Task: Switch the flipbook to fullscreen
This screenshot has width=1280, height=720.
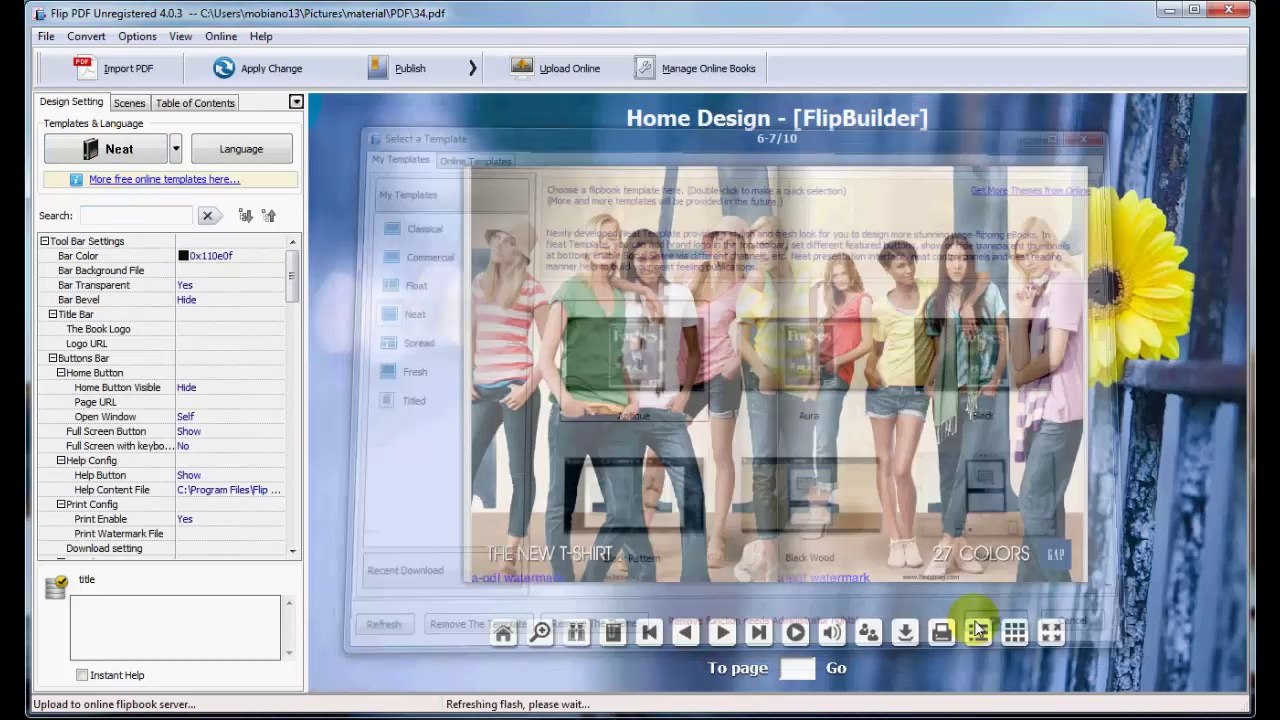Action: (1051, 632)
